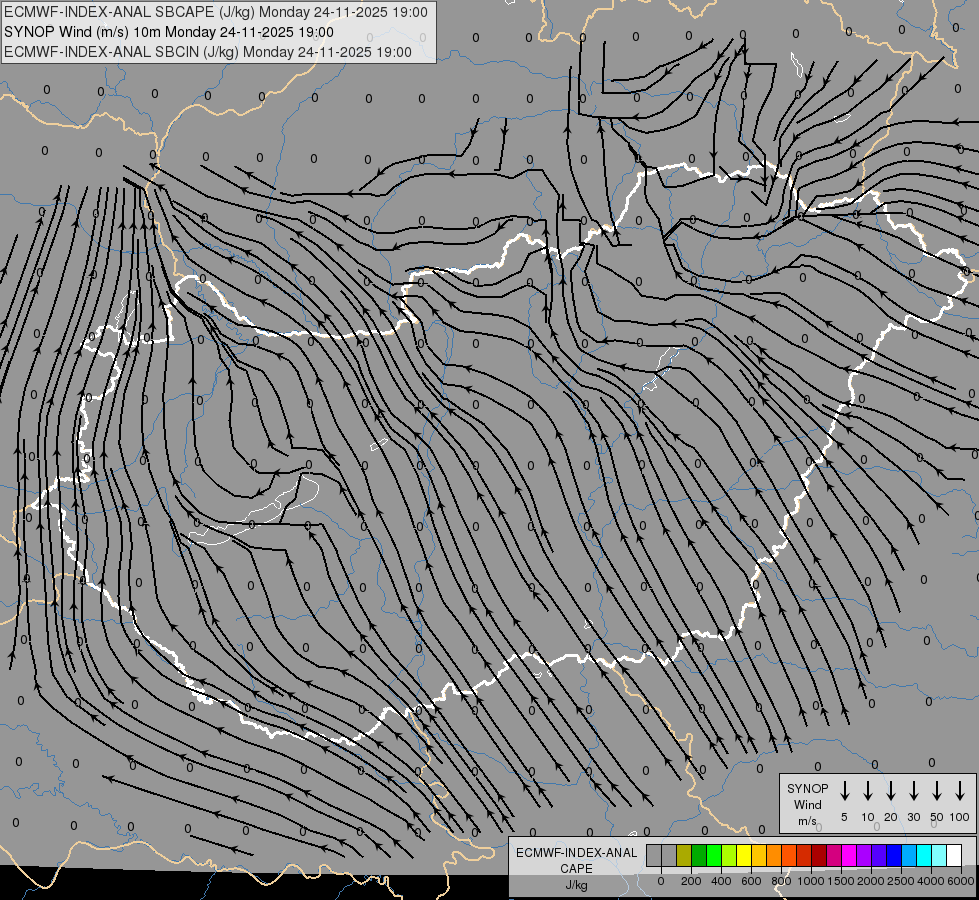Click the 20 value in the wind legend
The image size is (979, 900).
[890, 817]
